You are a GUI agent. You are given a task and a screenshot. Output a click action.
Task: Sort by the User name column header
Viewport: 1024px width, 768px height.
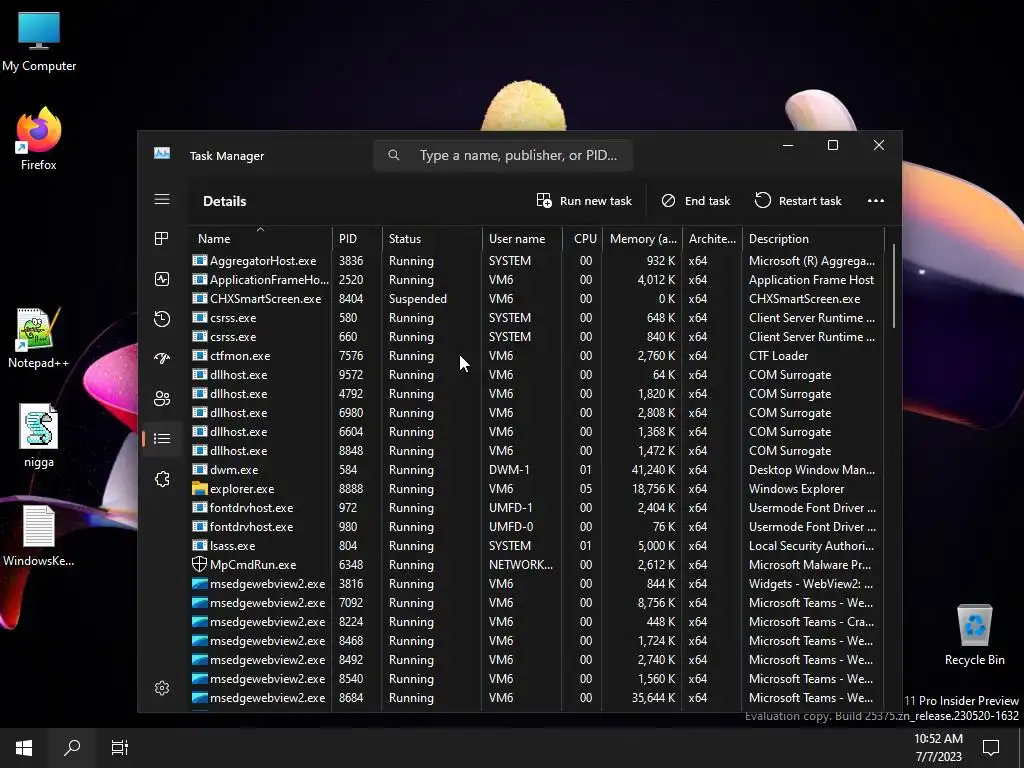coord(522,238)
